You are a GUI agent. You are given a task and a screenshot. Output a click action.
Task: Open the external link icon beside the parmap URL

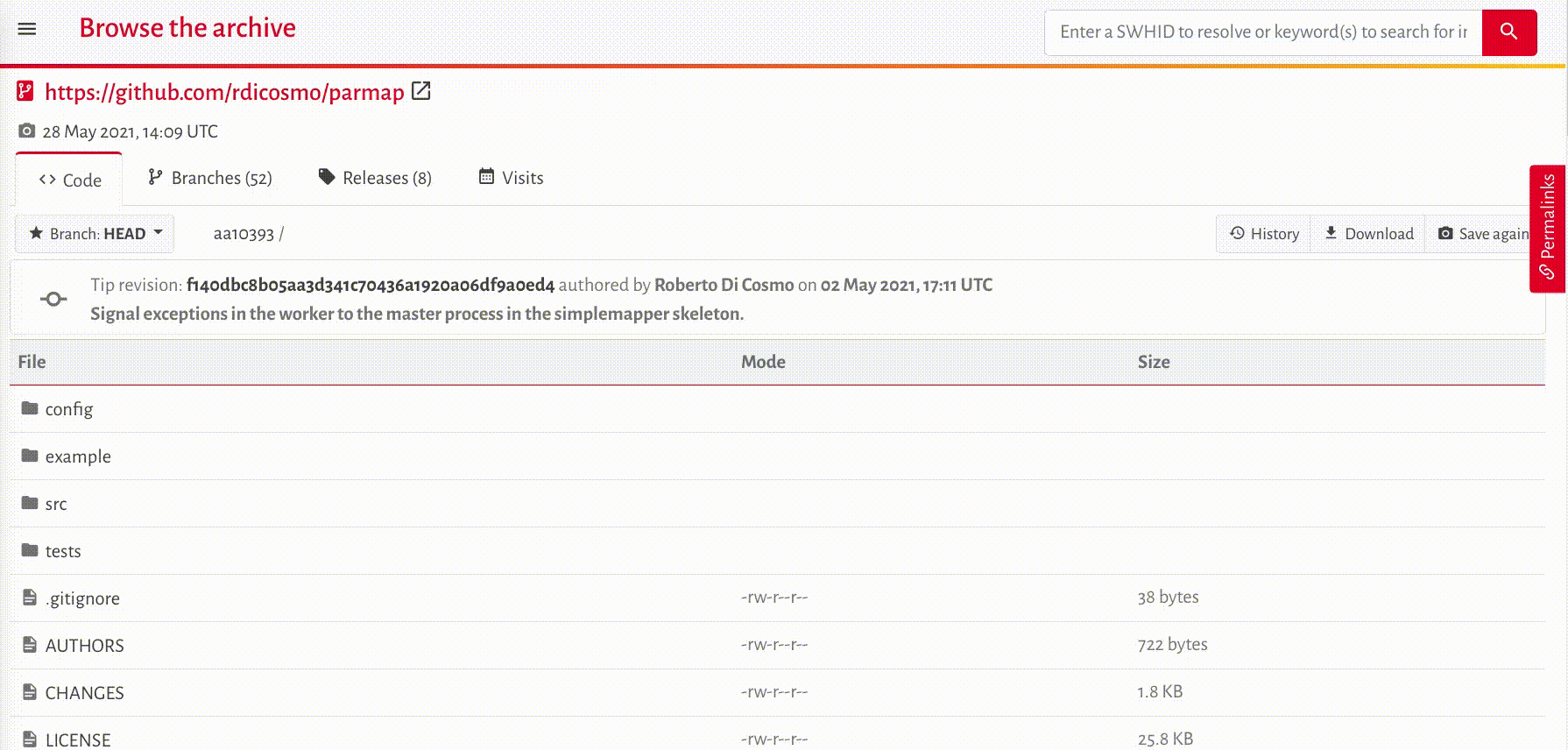(x=421, y=91)
